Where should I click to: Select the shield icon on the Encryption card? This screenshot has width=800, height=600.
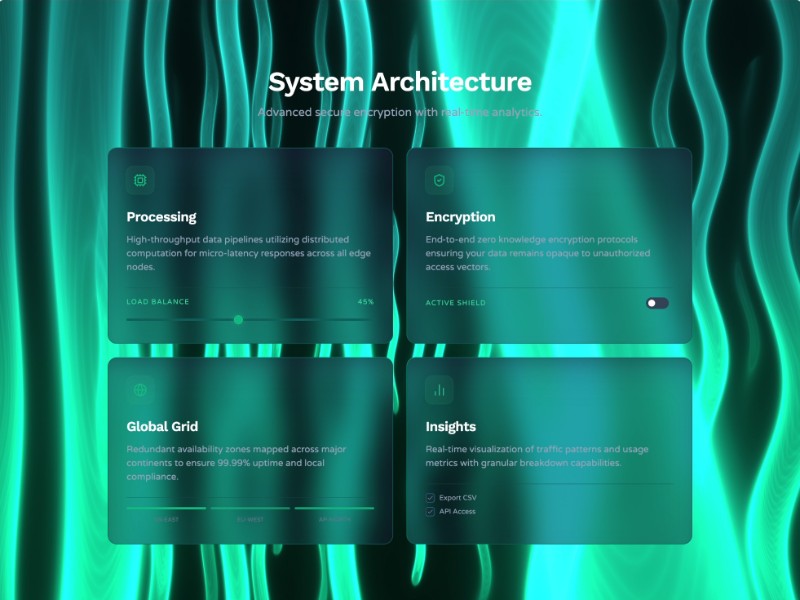point(439,180)
